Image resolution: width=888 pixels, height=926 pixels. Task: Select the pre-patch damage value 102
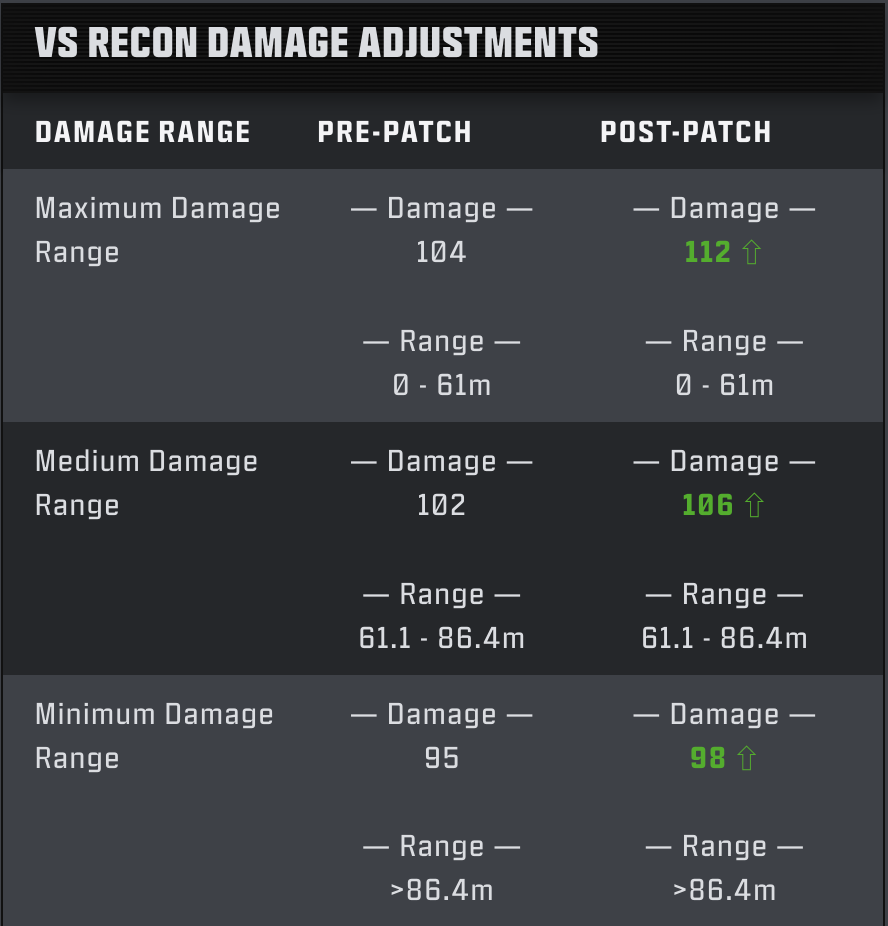441,505
